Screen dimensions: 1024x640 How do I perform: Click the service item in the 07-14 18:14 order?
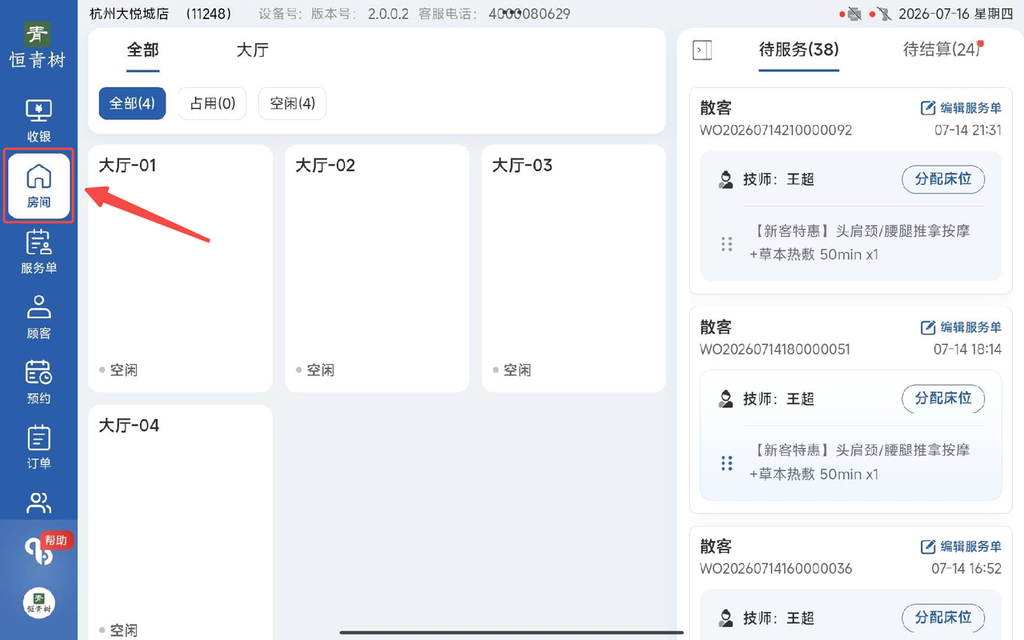tap(860, 462)
